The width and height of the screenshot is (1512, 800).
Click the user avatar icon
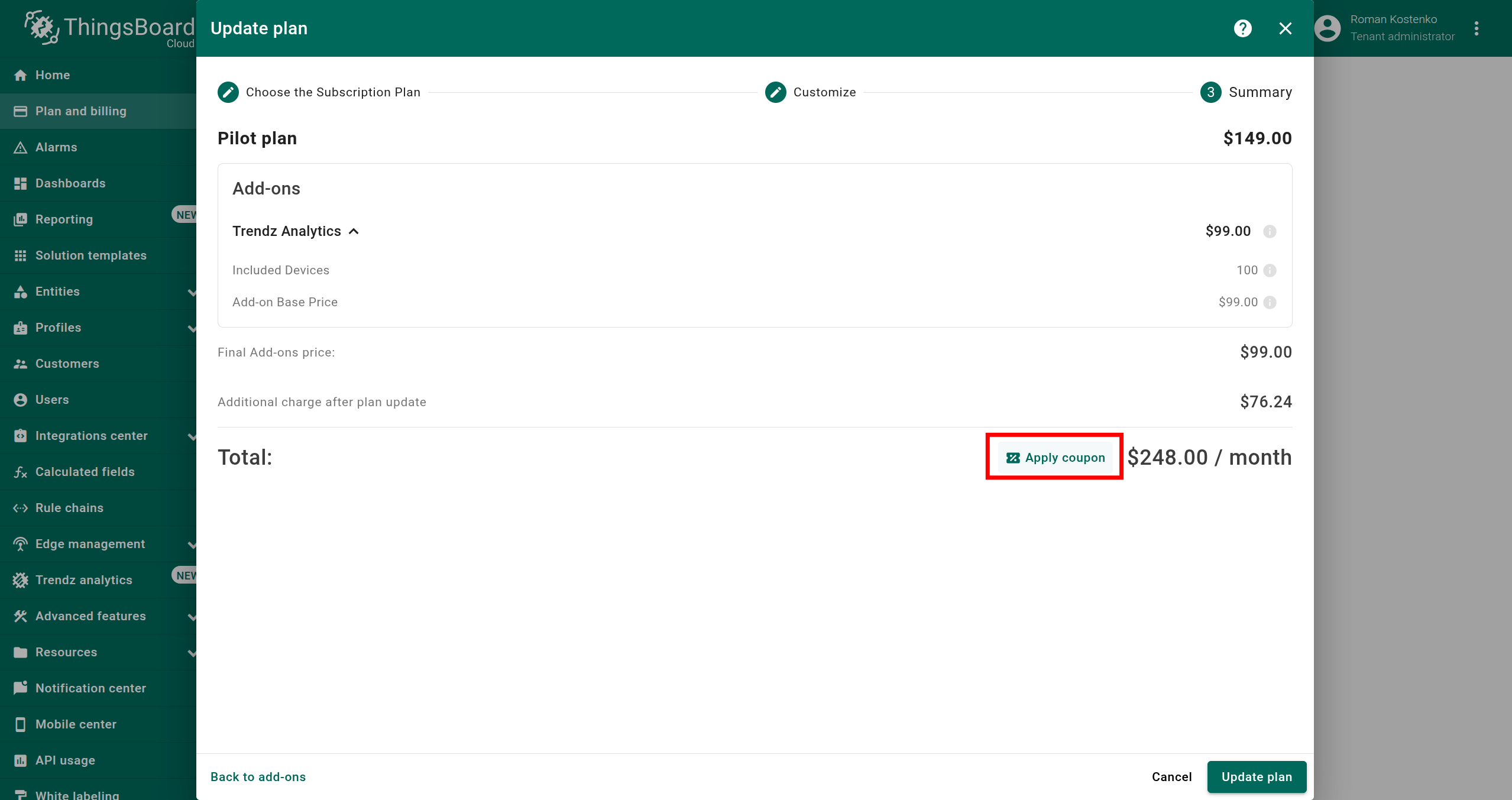point(1327,28)
